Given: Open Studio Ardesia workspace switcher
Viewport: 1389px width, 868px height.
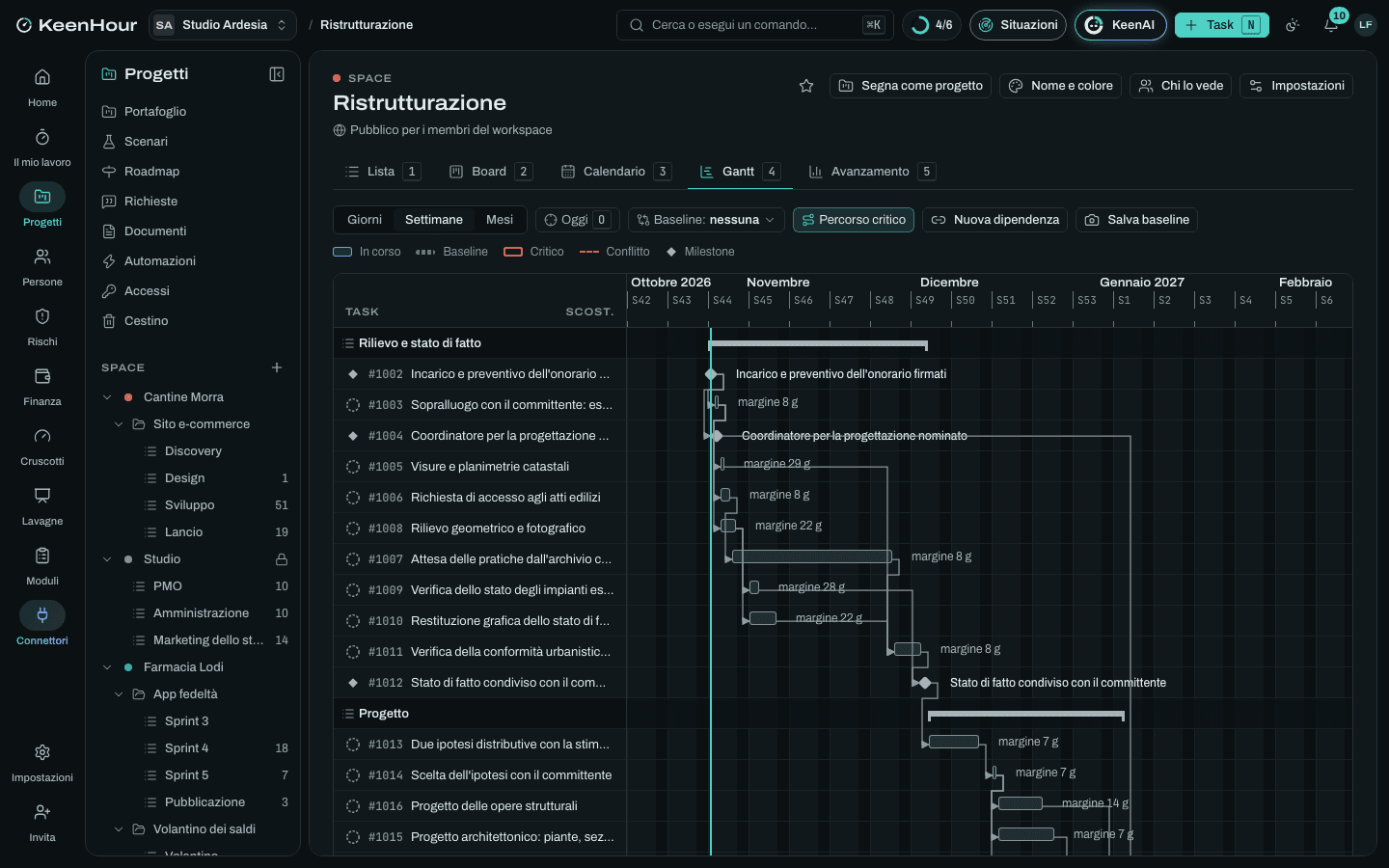Looking at the screenshot, I should pyautogui.click(x=223, y=25).
